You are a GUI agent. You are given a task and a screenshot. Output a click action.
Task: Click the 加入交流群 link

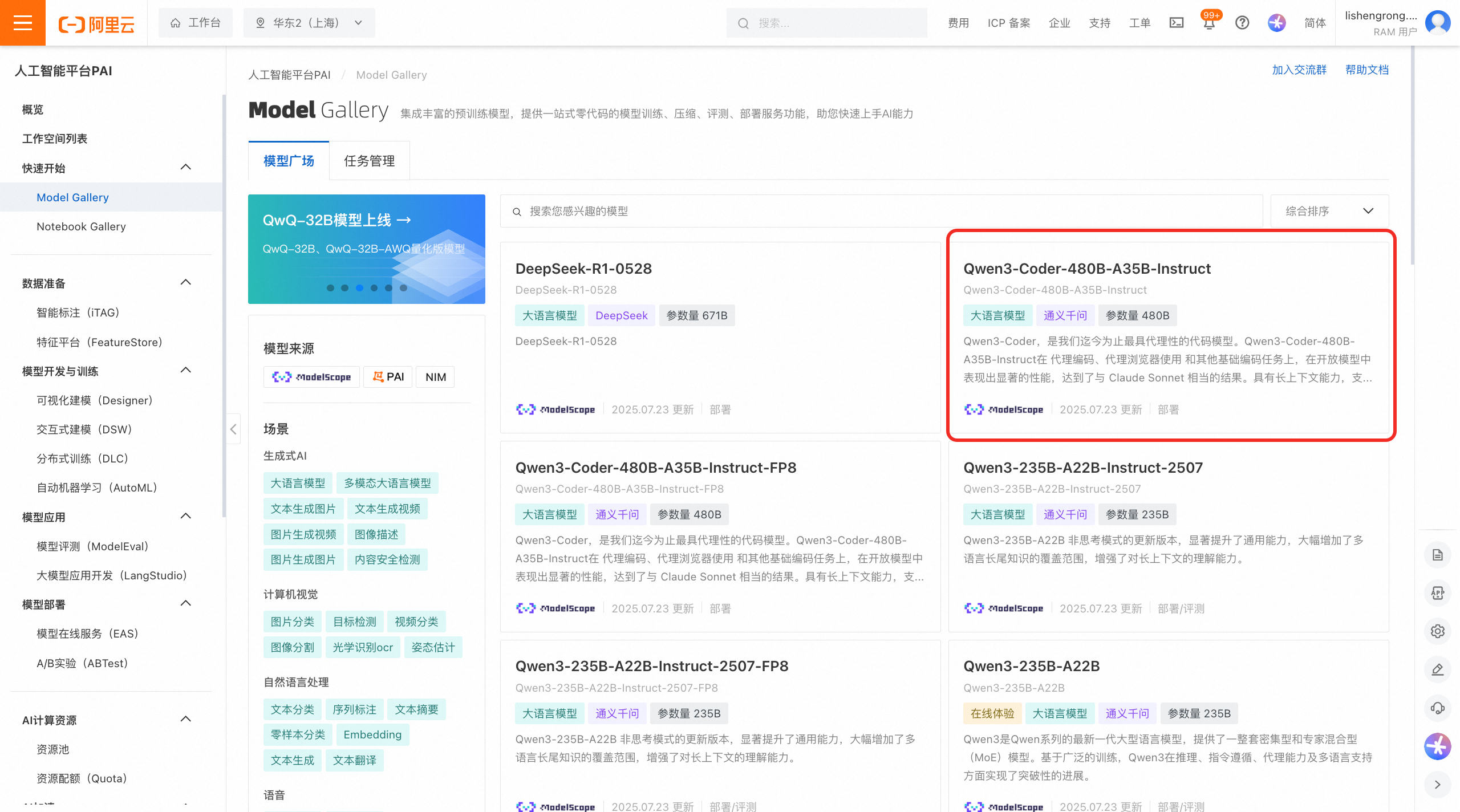(x=1299, y=70)
